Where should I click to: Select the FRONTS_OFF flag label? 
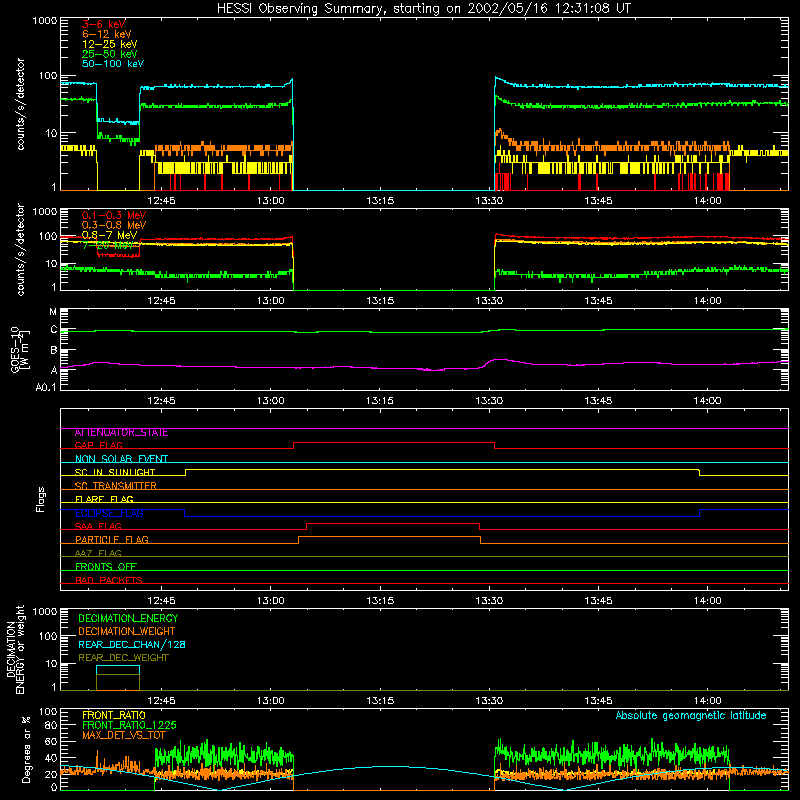[106, 567]
